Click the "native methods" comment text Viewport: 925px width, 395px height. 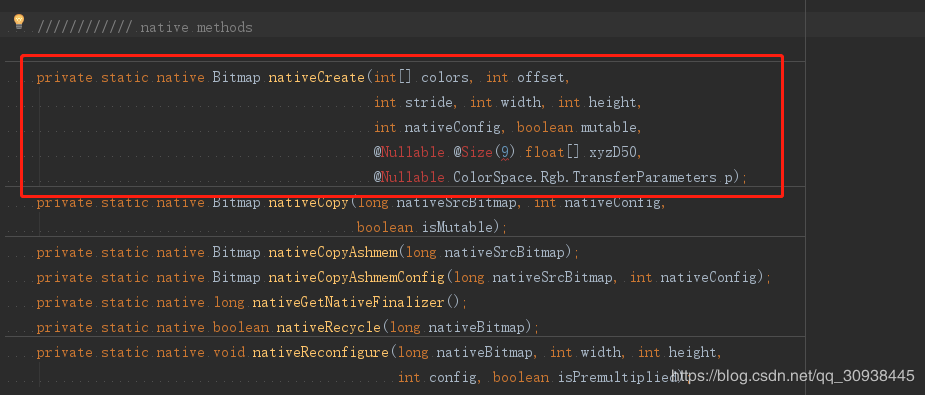pyautogui.click(x=196, y=27)
